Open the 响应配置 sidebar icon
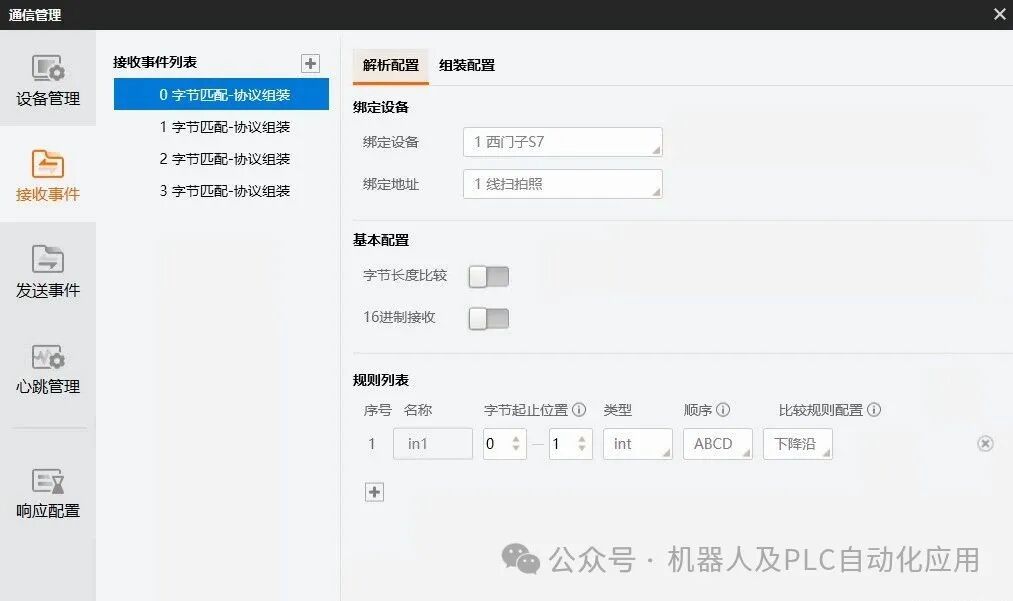1013x601 pixels. pyautogui.click(x=48, y=493)
